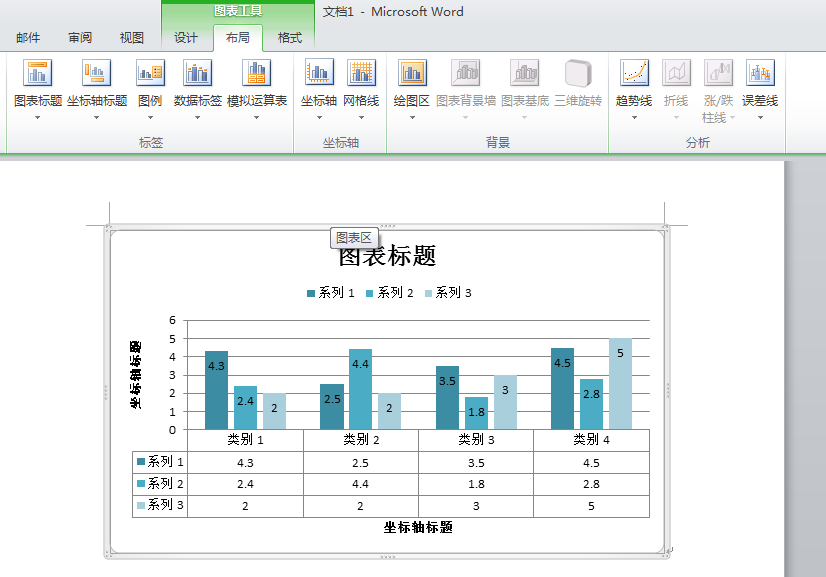The height and width of the screenshot is (577, 826).
Task: Click the 3.5 cell in 系列 1 row
Action: 476,463
